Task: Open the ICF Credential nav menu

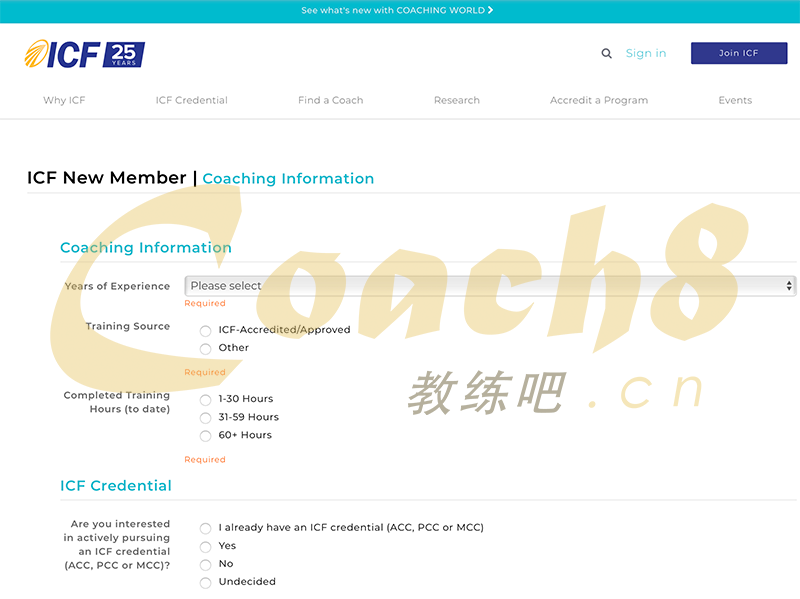Action: coord(191,100)
